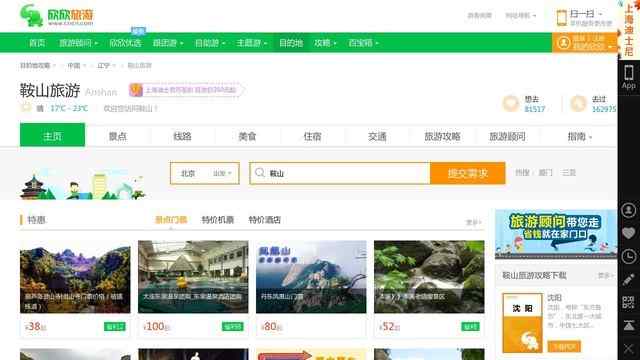Click the user profile icon in black sidebar

pyautogui.click(x=629, y=210)
